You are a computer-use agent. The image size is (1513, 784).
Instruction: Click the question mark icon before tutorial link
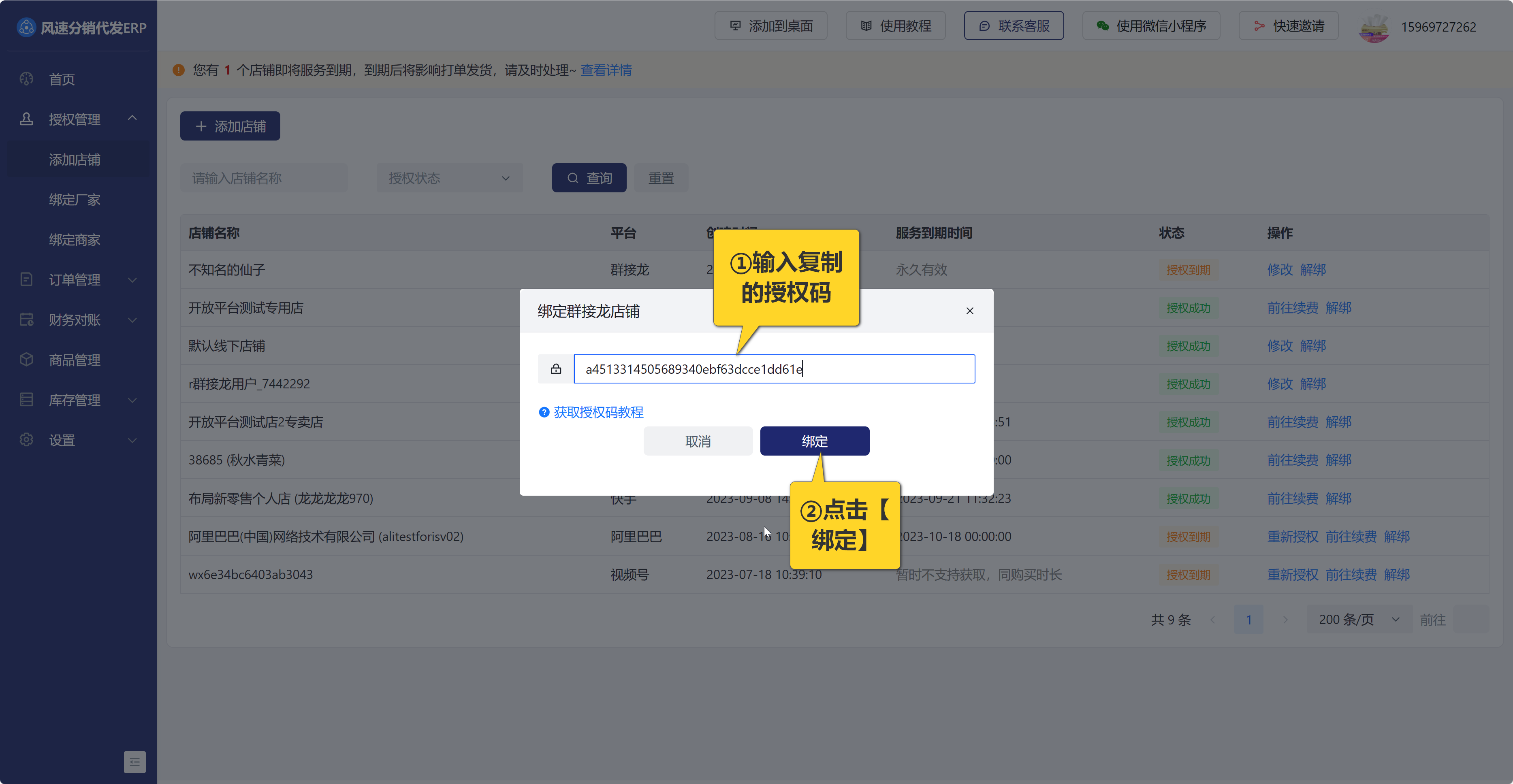point(544,412)
